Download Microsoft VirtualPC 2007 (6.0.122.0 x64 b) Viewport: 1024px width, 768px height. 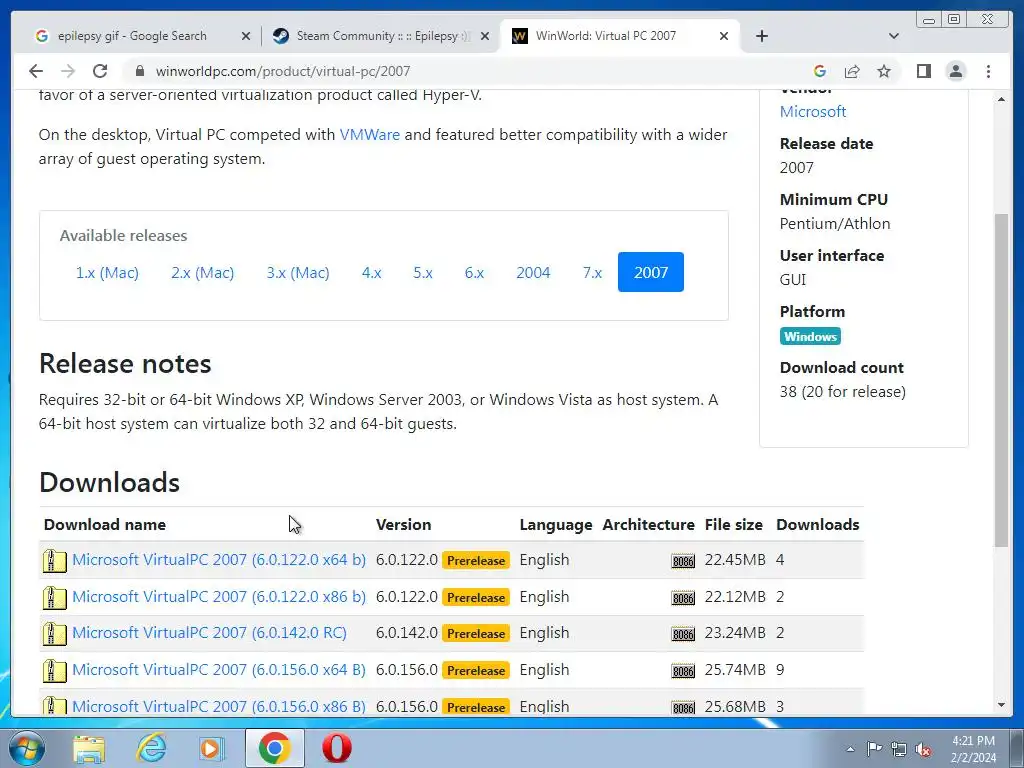tap(219, 560)
